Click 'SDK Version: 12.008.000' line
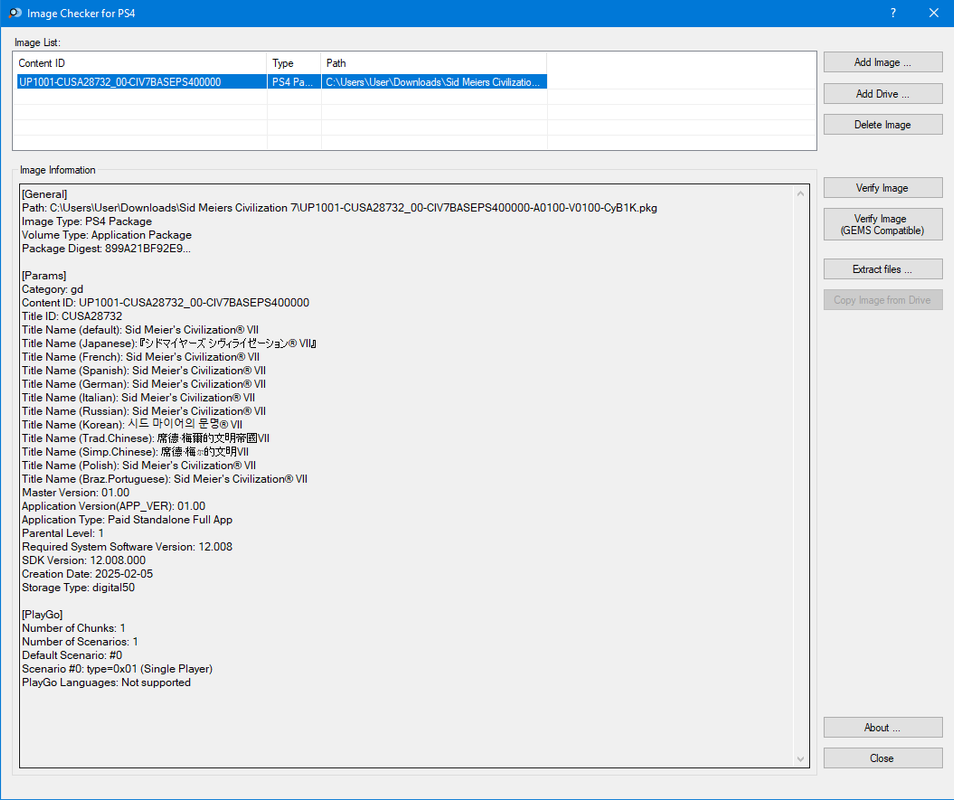Image resolution: width=954 pixels, height=800 pixels. [x=83, y=560]
